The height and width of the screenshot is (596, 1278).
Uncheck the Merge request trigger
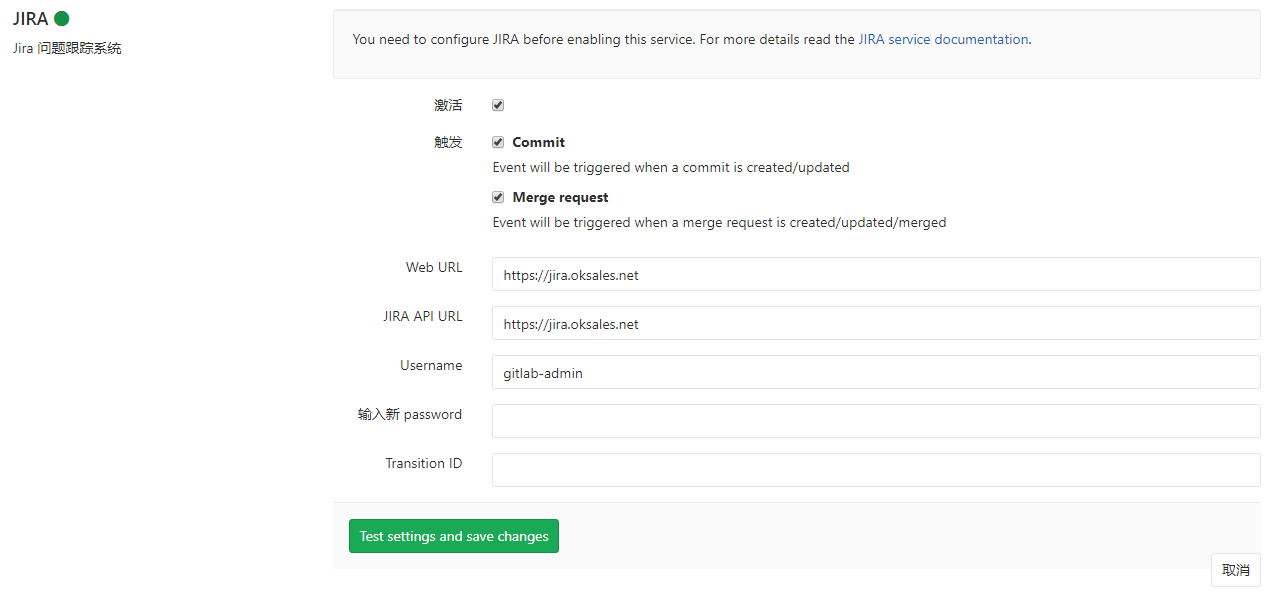tap(497, 196)
